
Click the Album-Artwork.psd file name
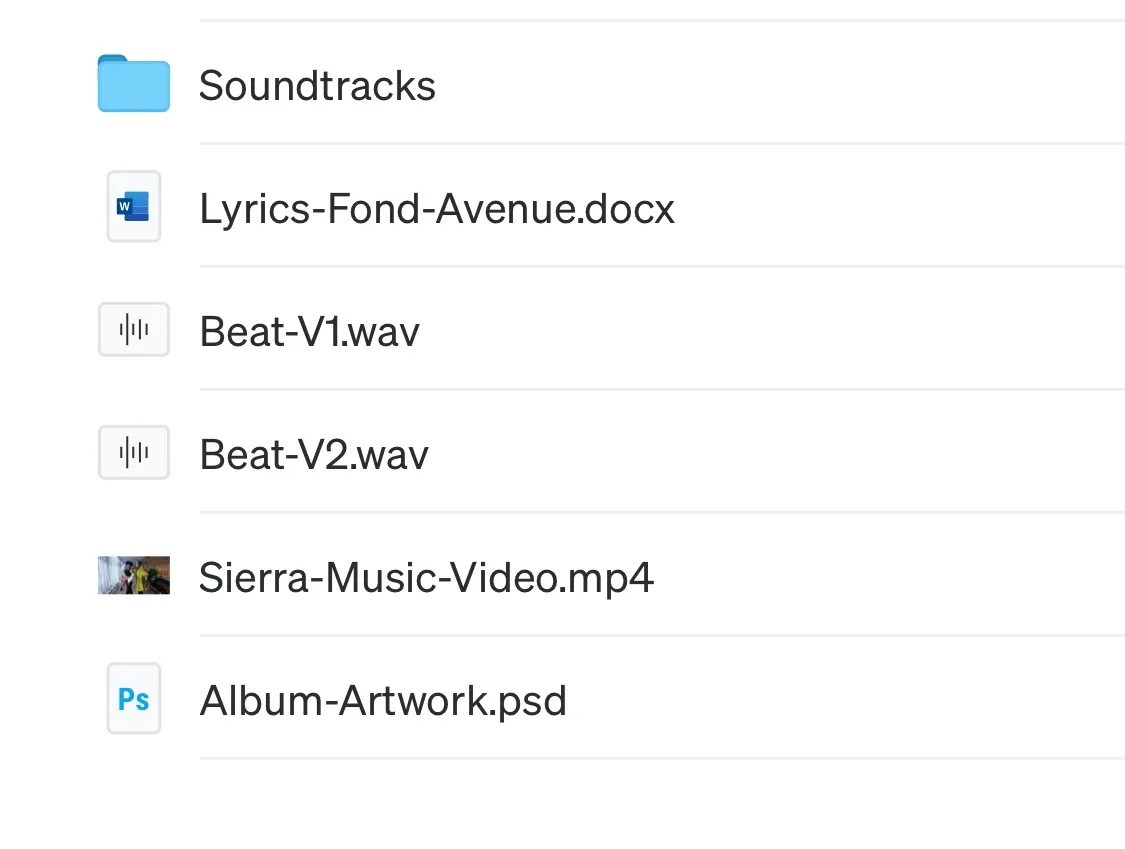(x=383, y=700)
